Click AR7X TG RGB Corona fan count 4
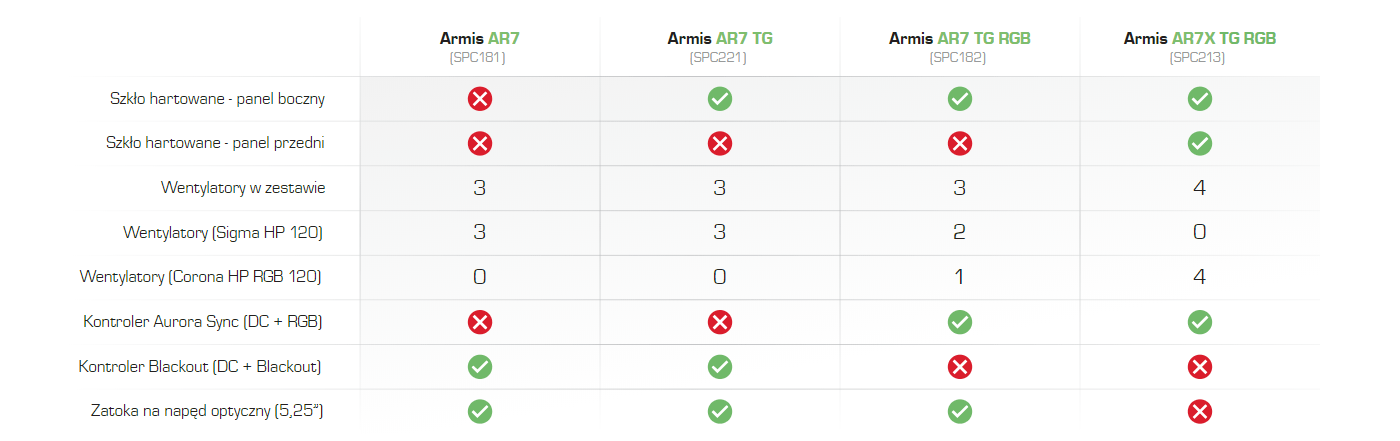This screenshot has height=441, width=1400. click(1200, 277)
